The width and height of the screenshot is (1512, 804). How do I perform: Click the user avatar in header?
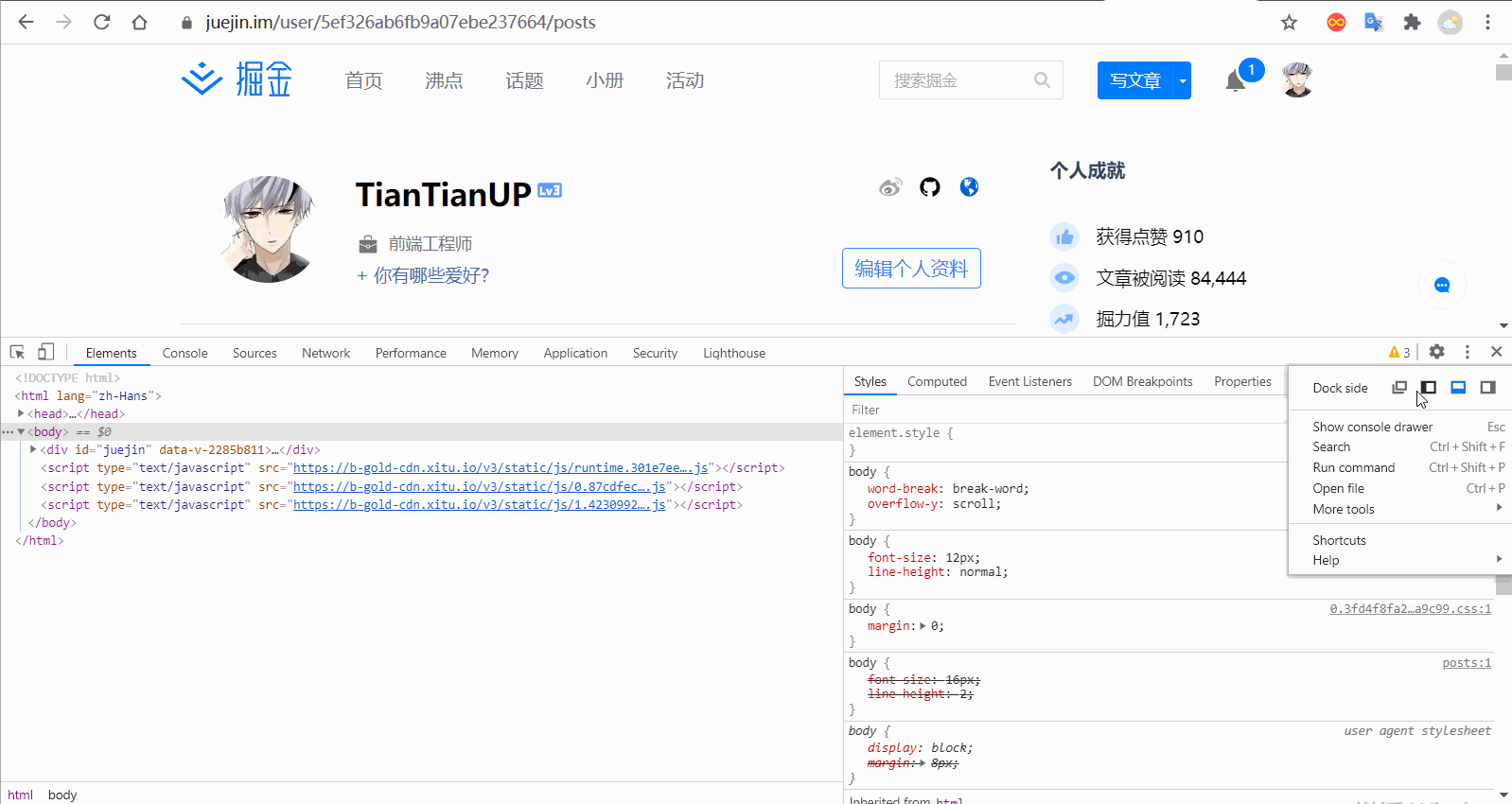point(1297,80)
